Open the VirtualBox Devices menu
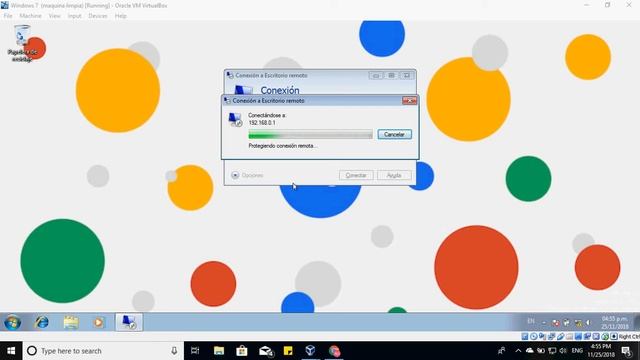Image resolution: width=640 pixels, height=360 pixels. pos(98,16)
